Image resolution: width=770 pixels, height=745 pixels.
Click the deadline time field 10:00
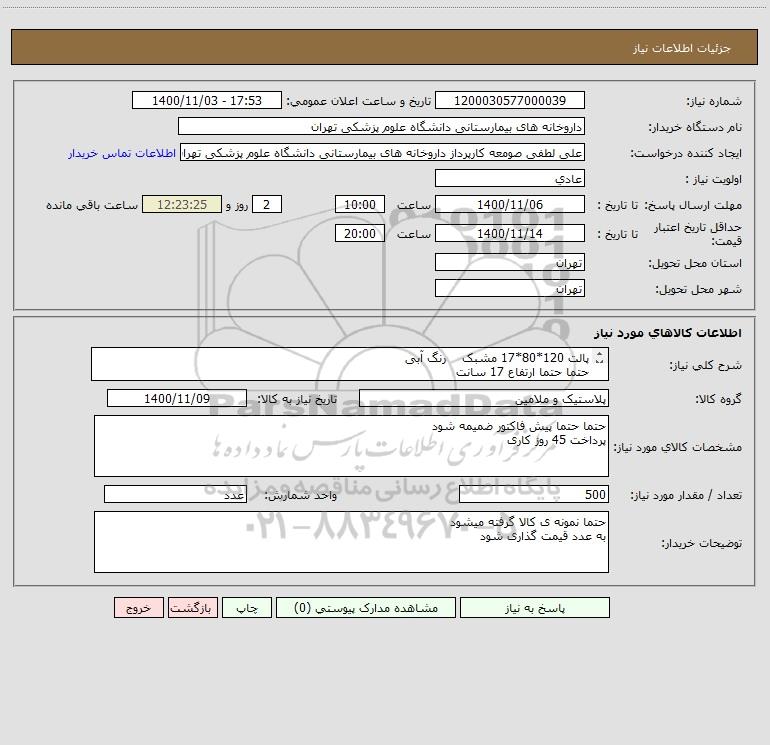point(359,204)
